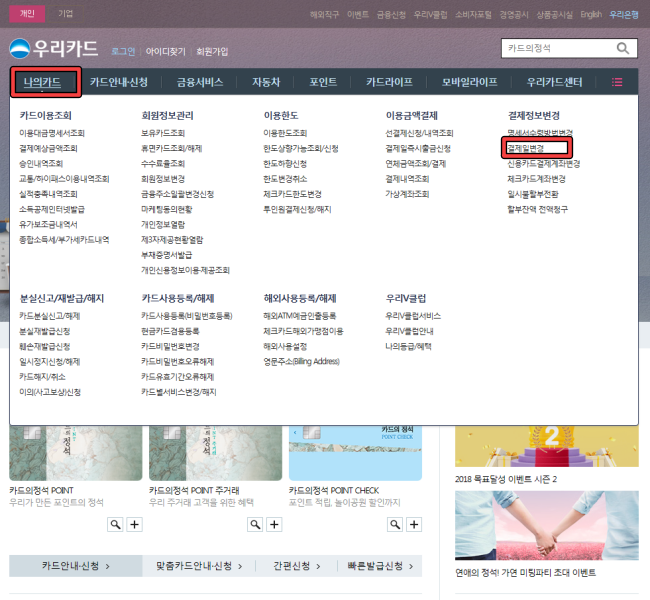The height and width of the screenshot is (600, 650).
Task: Open the 모바일라이프 menu
Action: 469,82
